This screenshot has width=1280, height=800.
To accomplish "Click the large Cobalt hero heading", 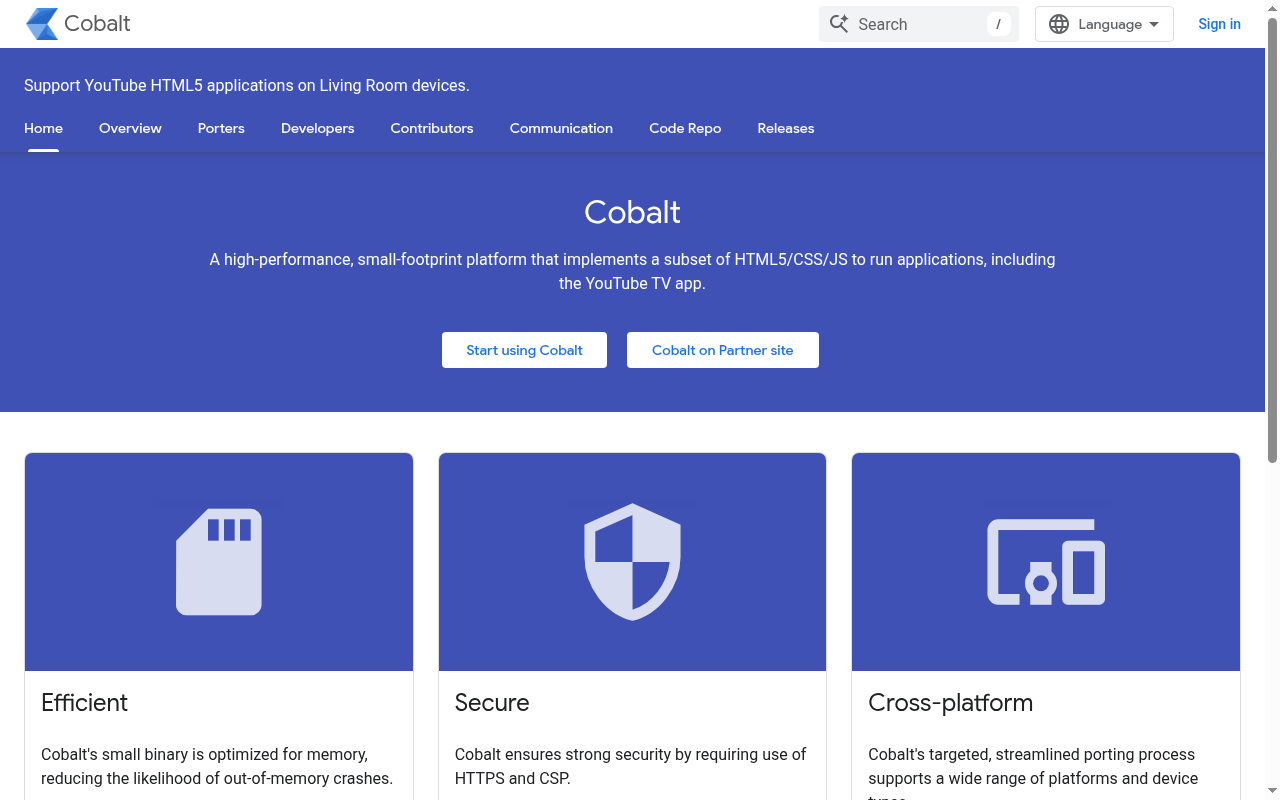I will click(x=632, y=212).
